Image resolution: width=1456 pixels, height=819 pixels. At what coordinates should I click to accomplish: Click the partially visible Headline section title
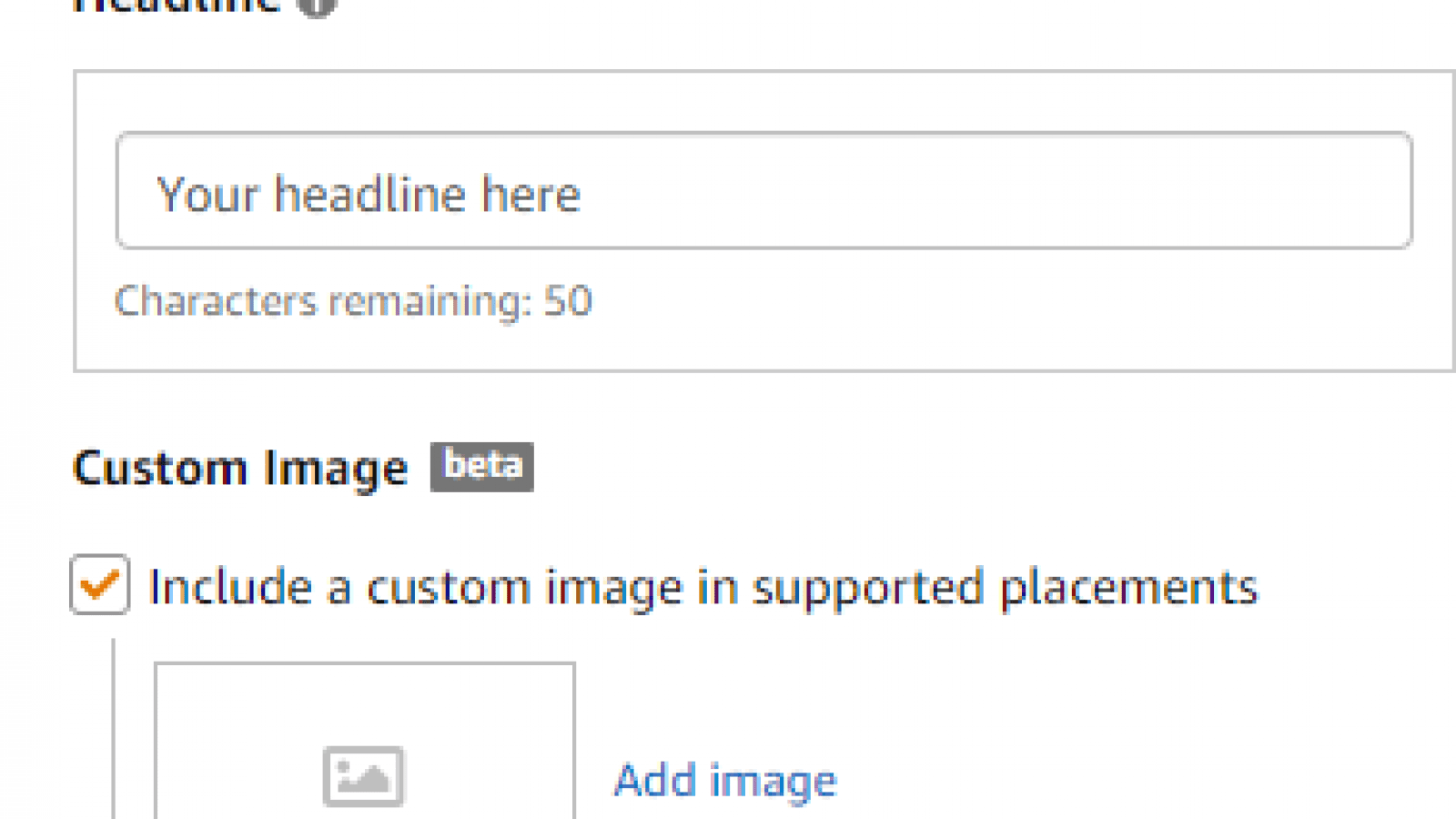tap(177, 5)
